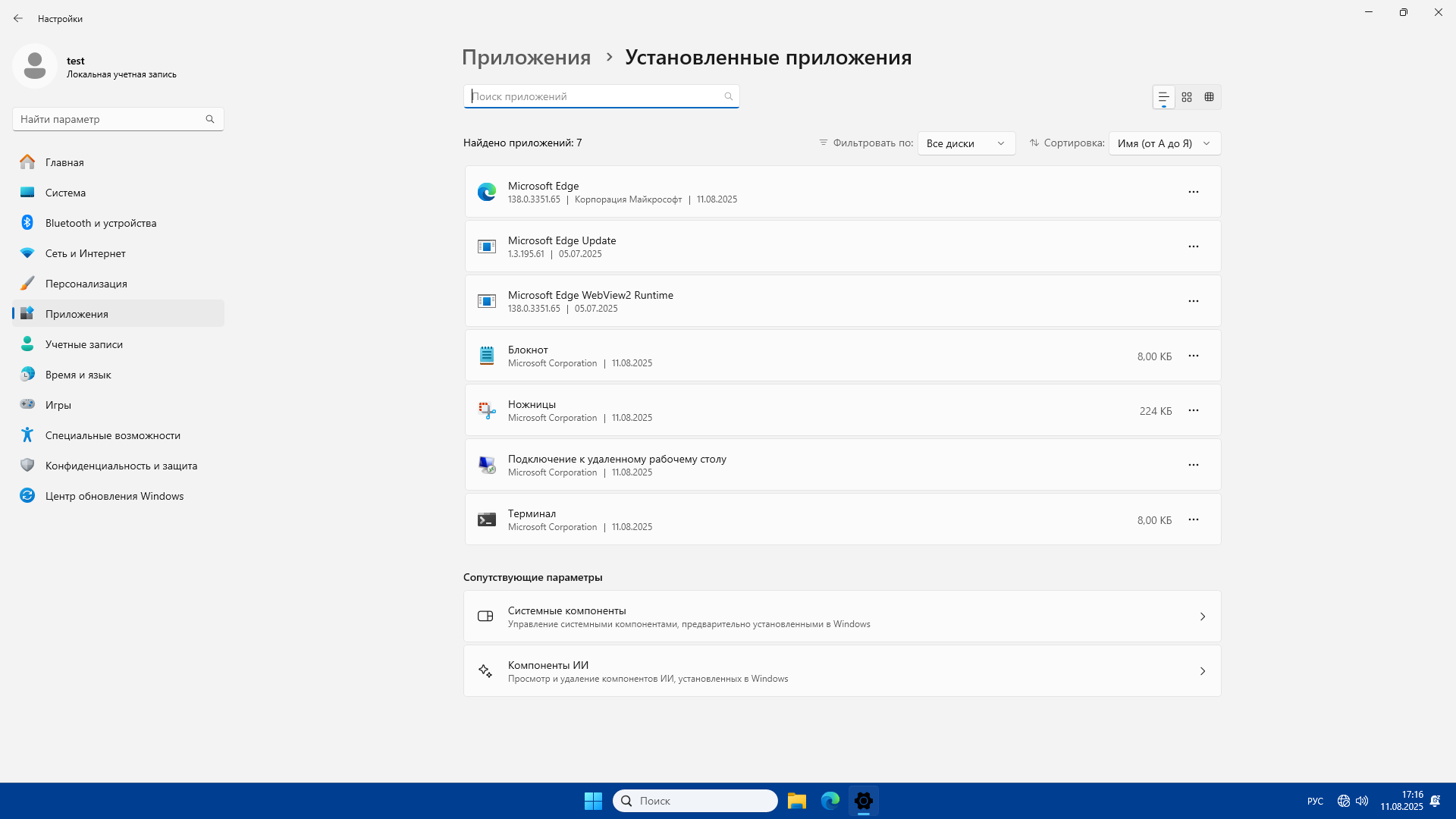
Task: Open the Windows Start menu
Action: pyautogui.click(x=593, y=801)
